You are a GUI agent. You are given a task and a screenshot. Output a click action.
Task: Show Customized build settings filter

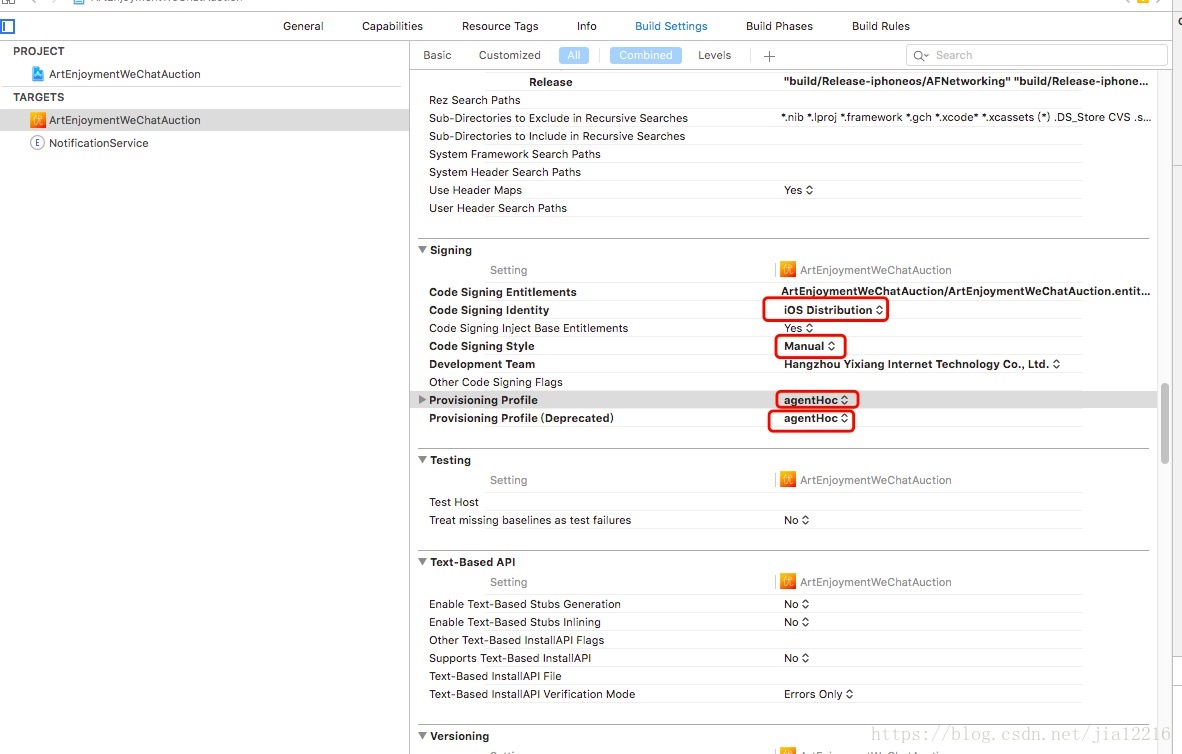(x=510, y=55)
